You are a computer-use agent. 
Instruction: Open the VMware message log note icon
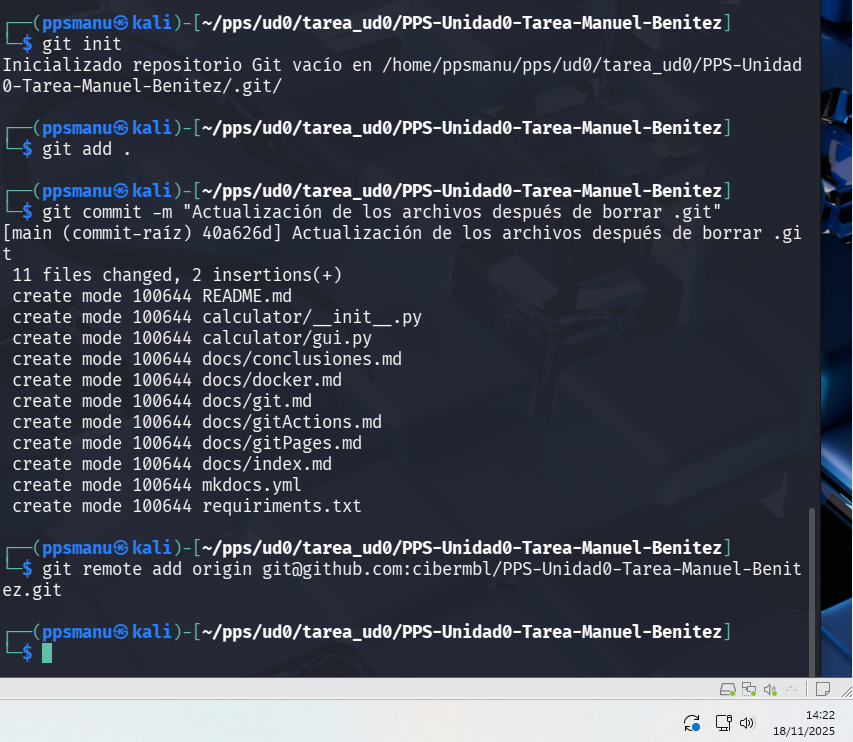click(x=823, y=689)
